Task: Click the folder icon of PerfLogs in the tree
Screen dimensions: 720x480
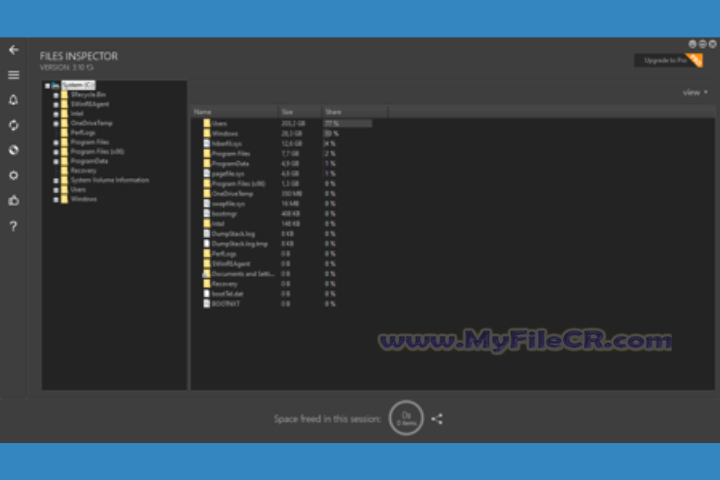Action: coord(65,132)
